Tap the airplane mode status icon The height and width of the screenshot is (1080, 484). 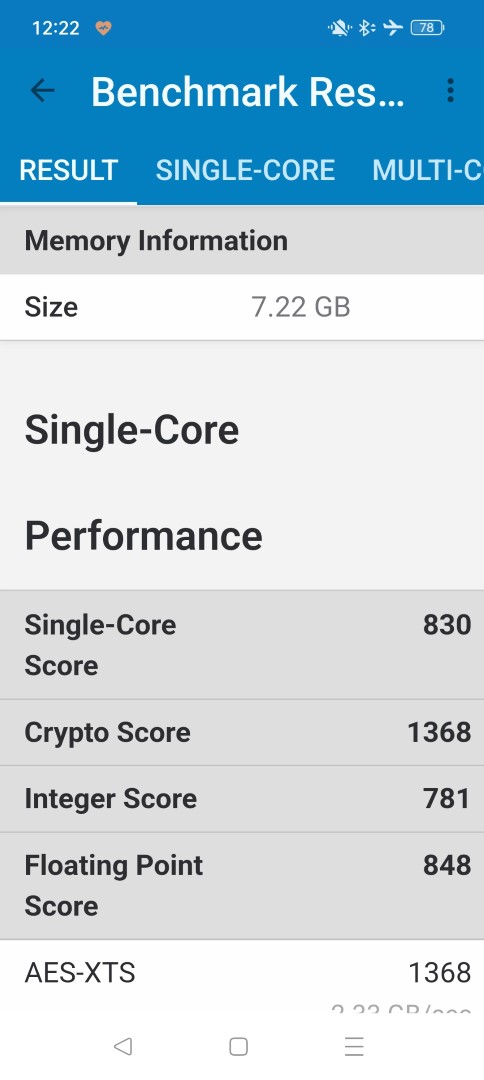coord(392,28)
